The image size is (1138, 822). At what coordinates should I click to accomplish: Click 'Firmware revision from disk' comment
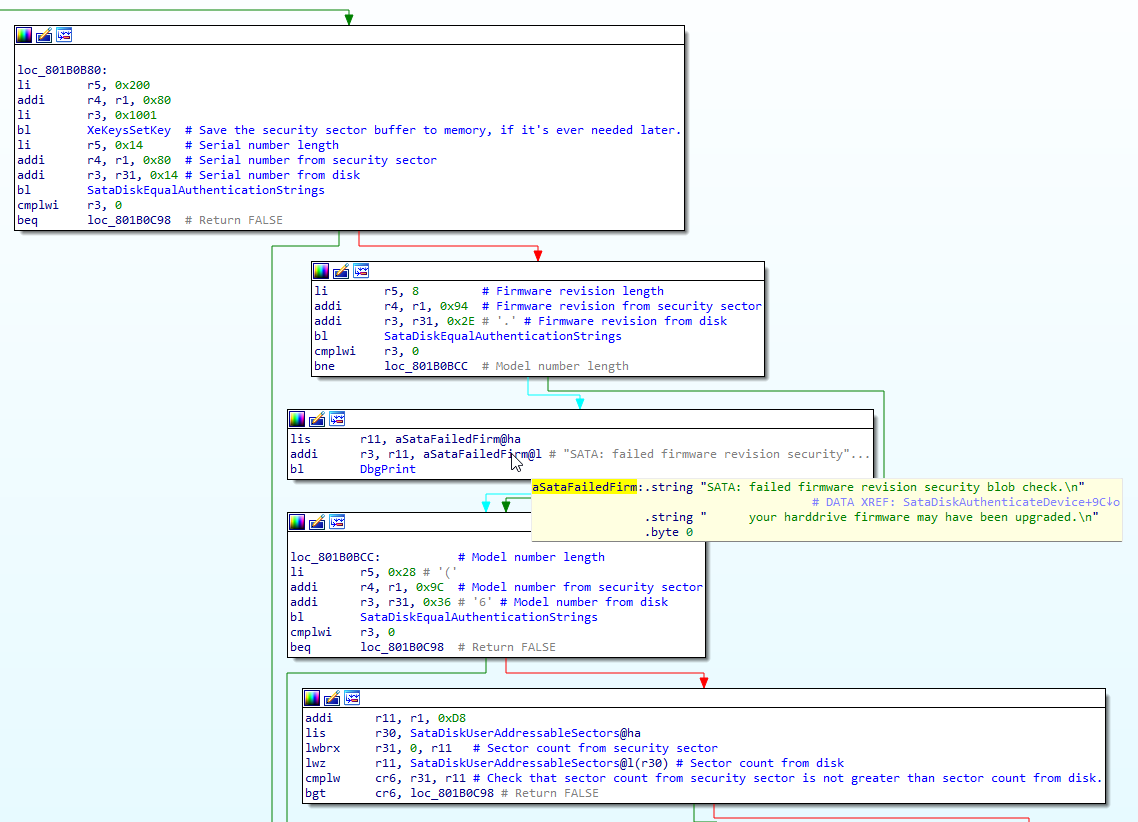point(625,321)
